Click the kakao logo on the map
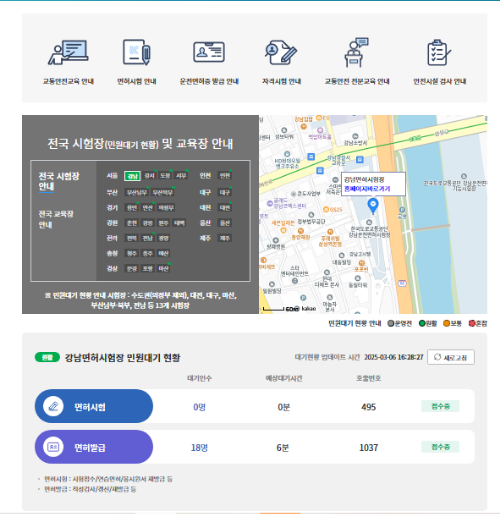This screenshot has width=500, height=514. click(308, 308)
